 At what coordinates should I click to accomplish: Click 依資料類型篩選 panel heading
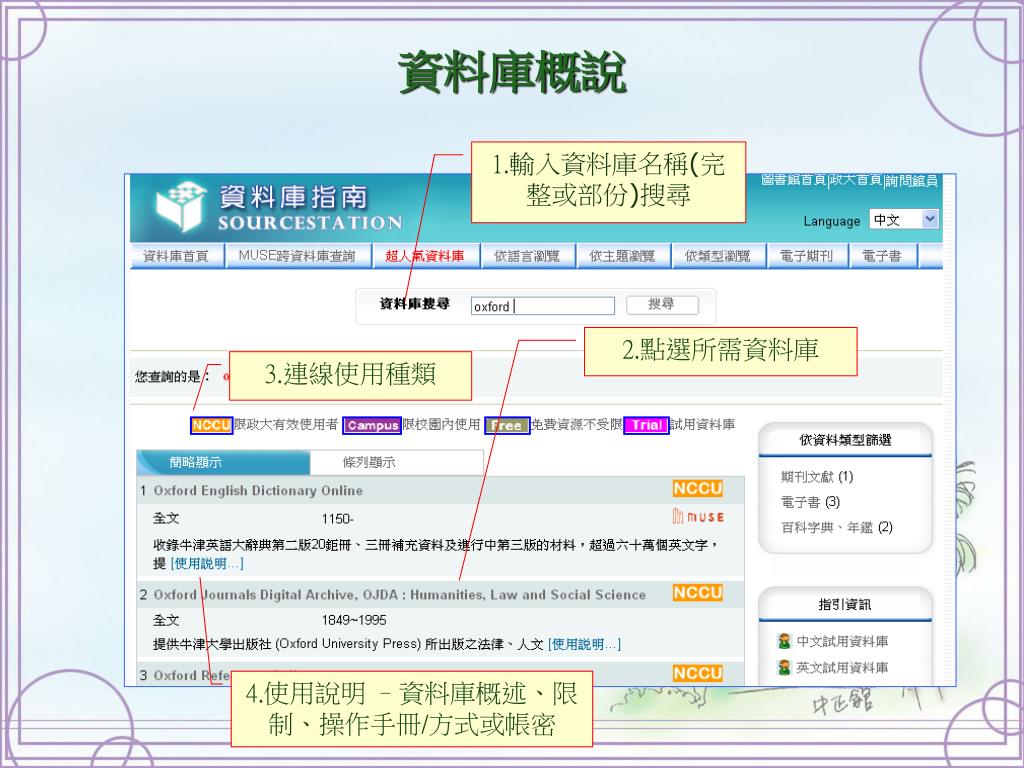tap(845, 440)
